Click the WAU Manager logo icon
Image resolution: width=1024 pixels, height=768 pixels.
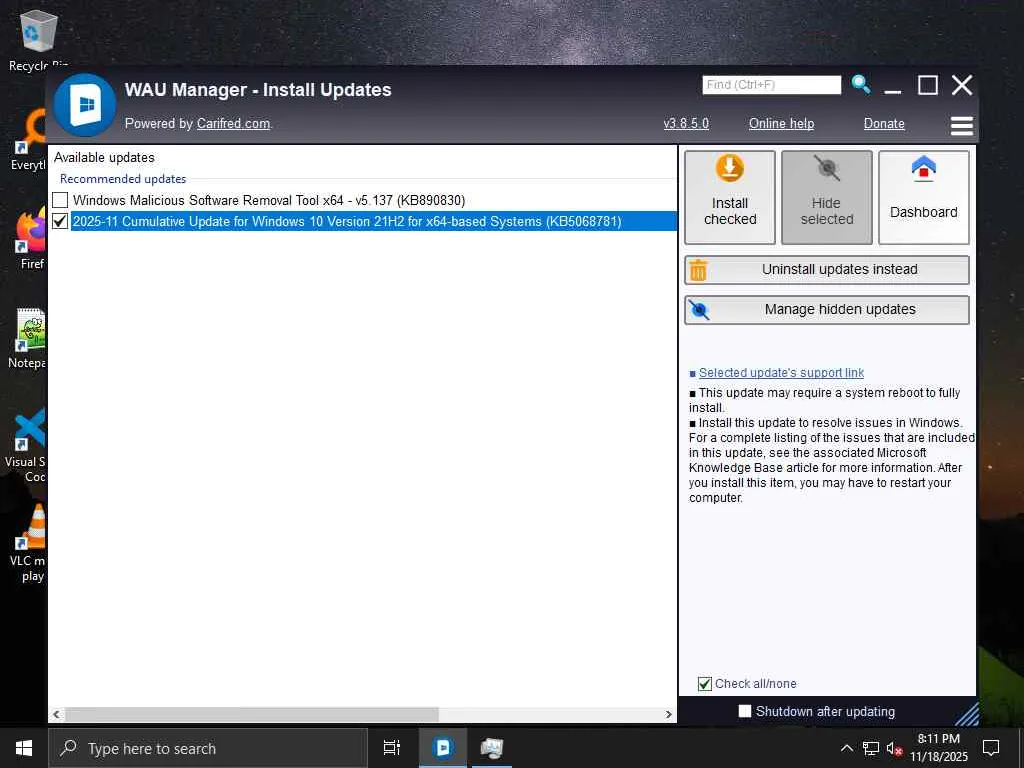(85, 105)
